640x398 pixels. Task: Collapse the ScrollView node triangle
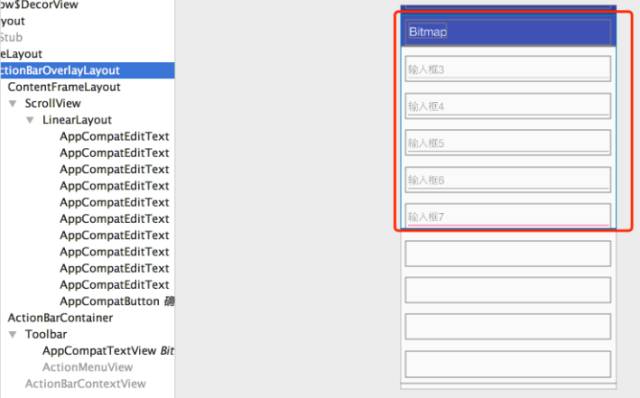coord(13,103)
